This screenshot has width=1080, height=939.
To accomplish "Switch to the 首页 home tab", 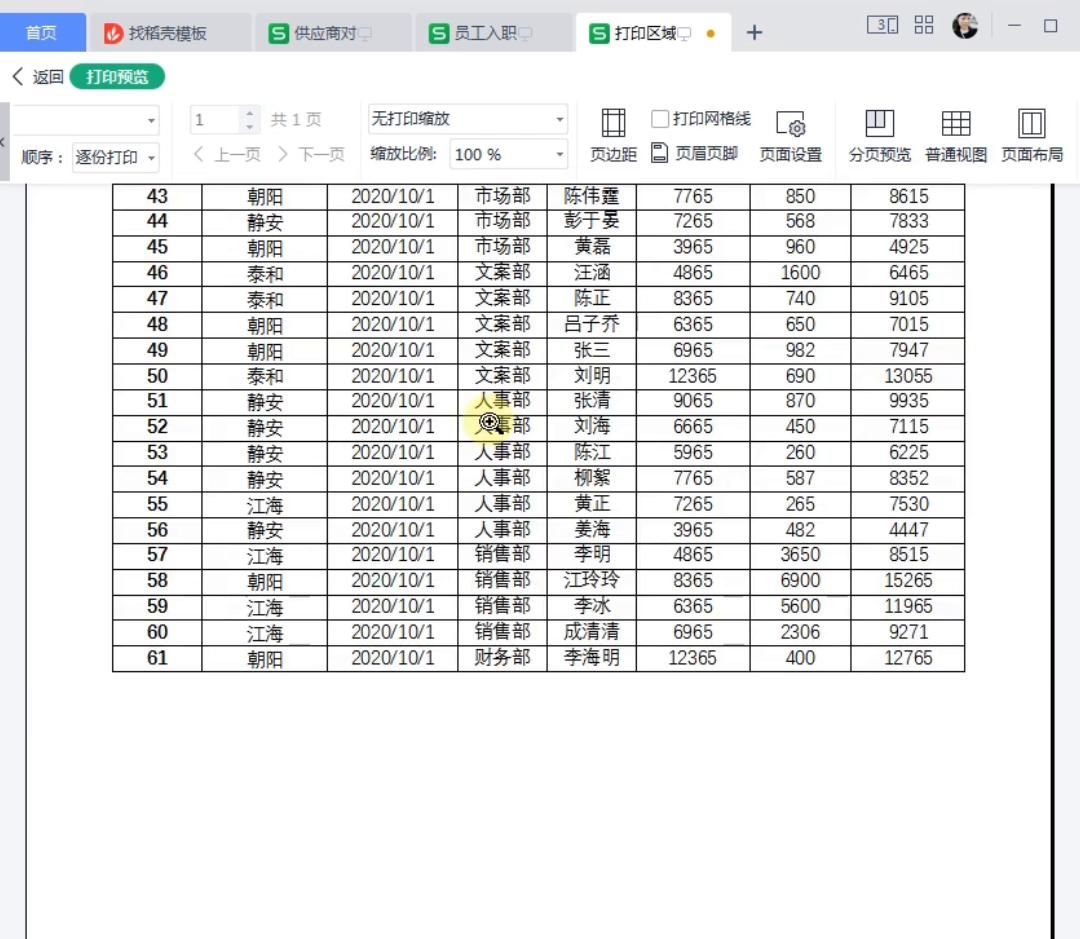I will coord(42,32).
